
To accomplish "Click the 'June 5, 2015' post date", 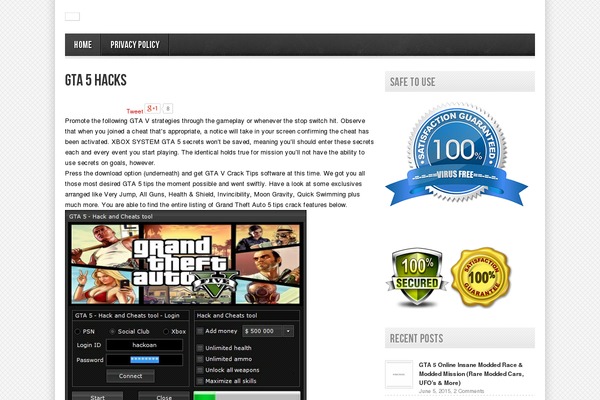I will point(435,391).
